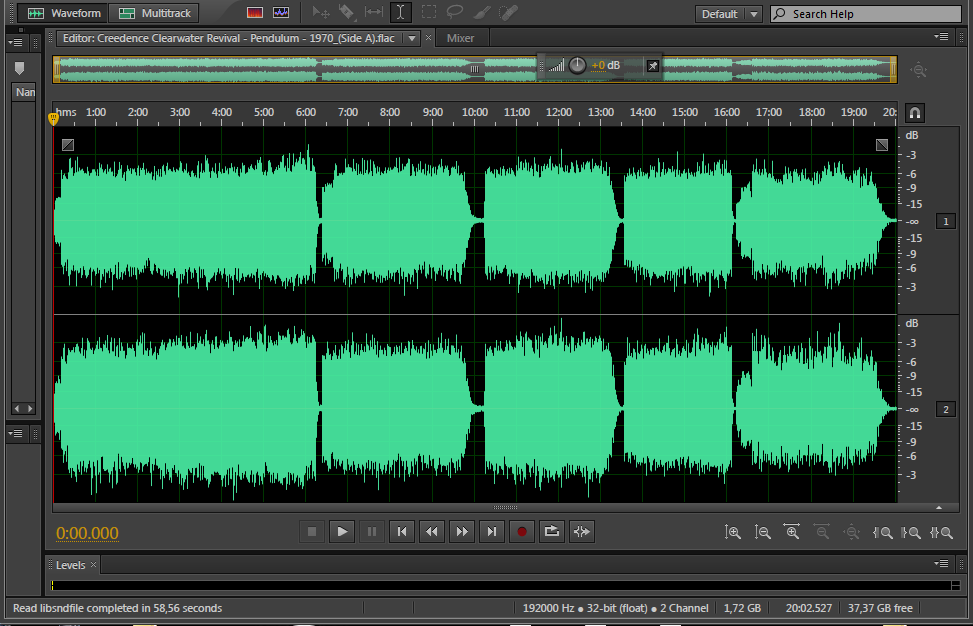Toggle channel 1 enable button
This screenshot has height=626, width=973.
(x=946, y=221)
